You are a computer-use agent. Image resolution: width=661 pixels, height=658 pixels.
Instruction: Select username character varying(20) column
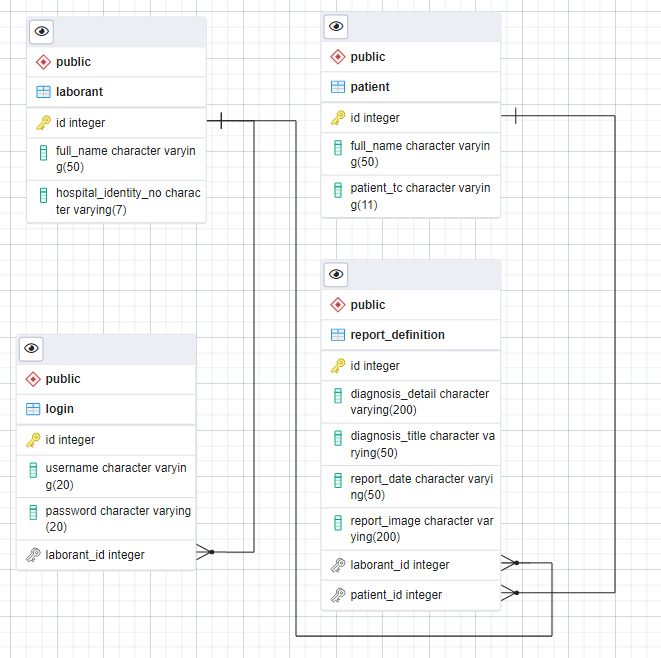tap(106, 476)
